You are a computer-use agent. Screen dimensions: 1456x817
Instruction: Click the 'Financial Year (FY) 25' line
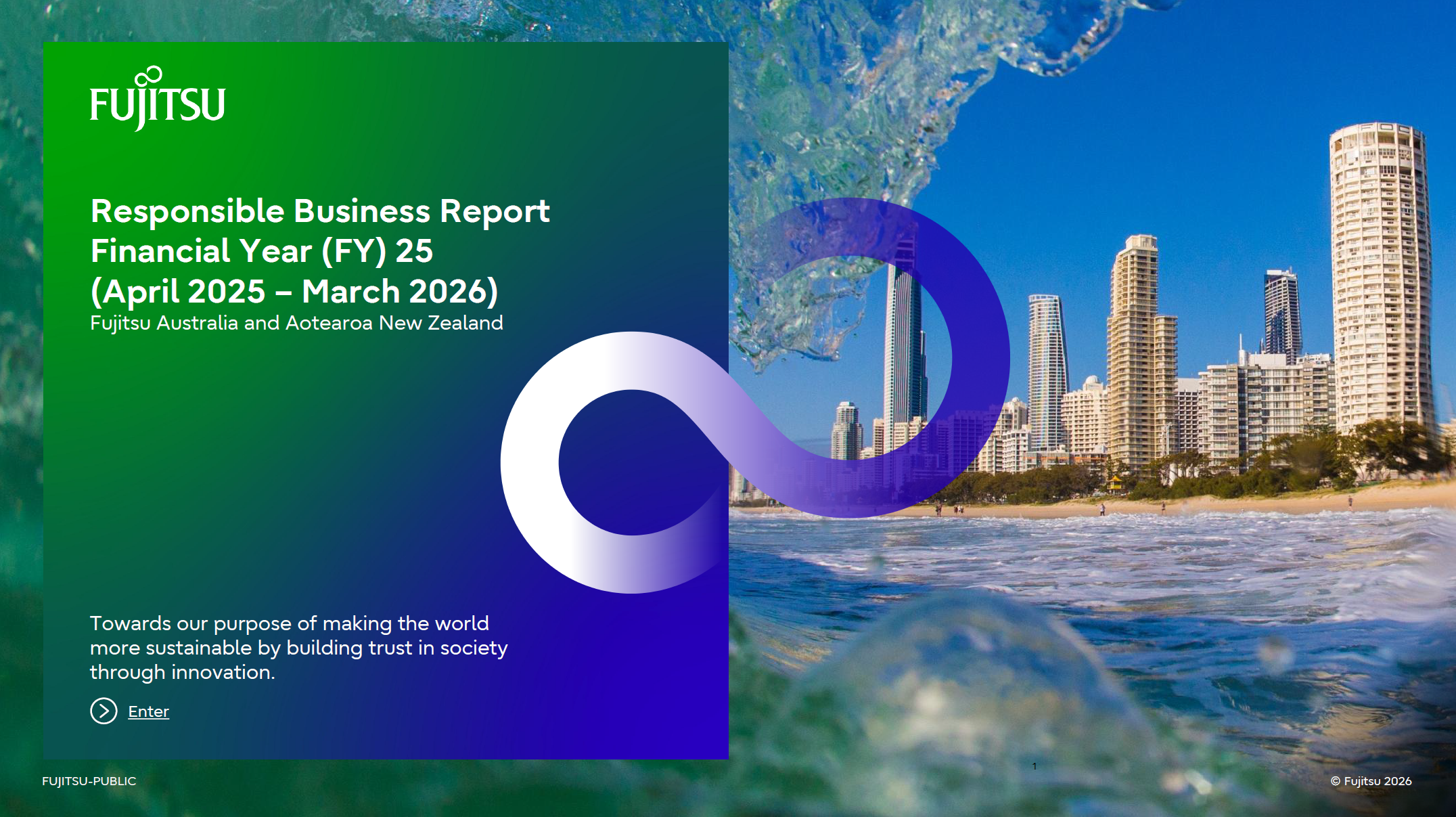coord(262,251)
